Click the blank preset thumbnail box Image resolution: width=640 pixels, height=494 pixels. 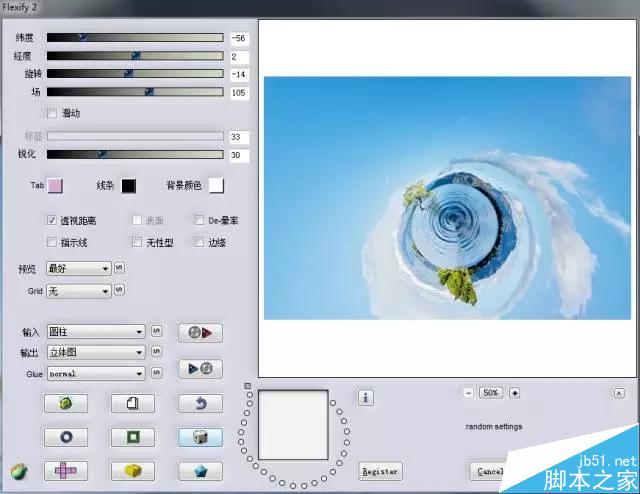pyautogui.click(x=293, y=425)
